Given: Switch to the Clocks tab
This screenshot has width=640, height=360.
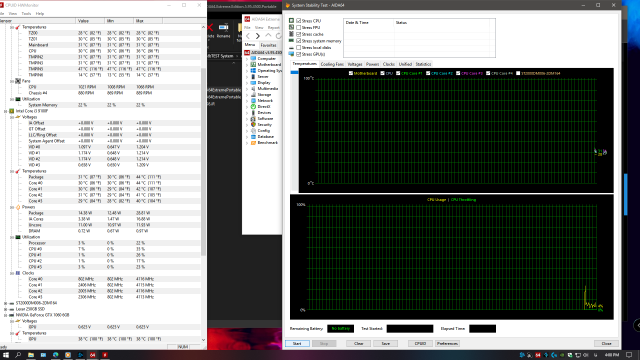Looking at the screenshot, I should (389, 64).
